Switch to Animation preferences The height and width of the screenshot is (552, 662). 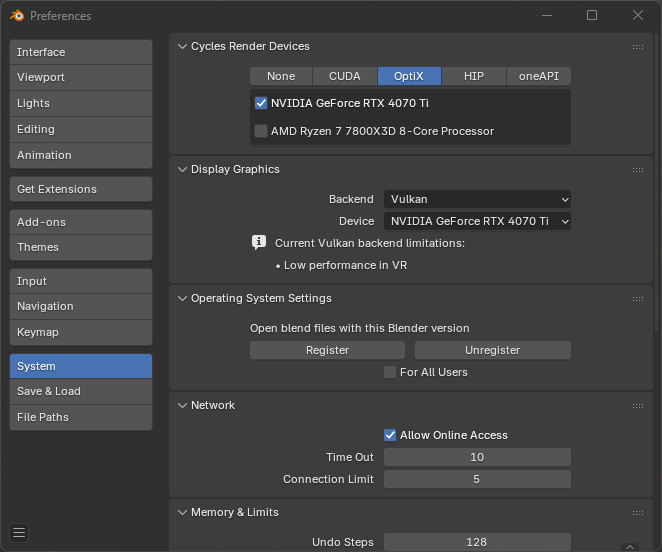pos(81,155)
